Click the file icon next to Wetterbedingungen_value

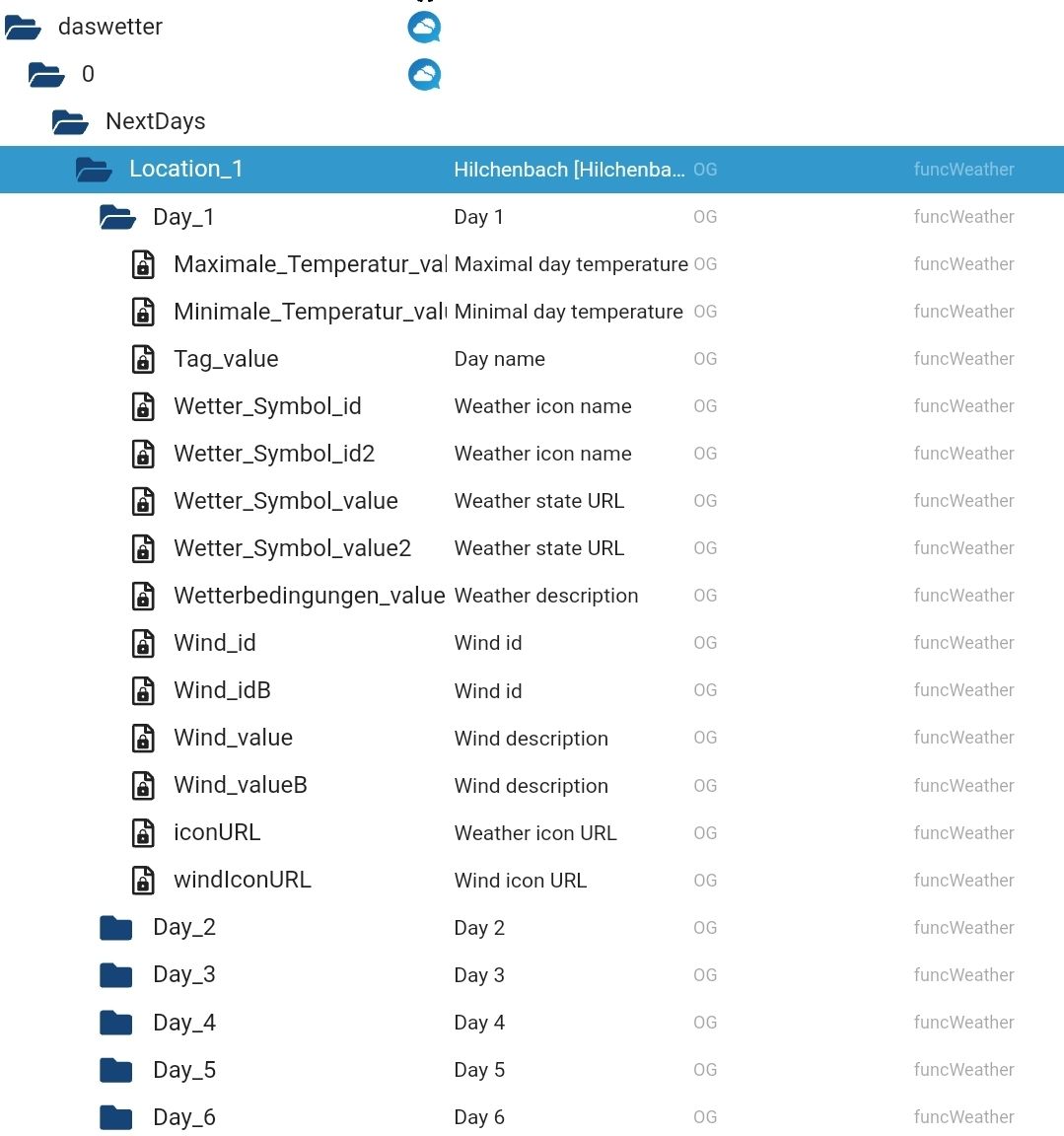143,596
